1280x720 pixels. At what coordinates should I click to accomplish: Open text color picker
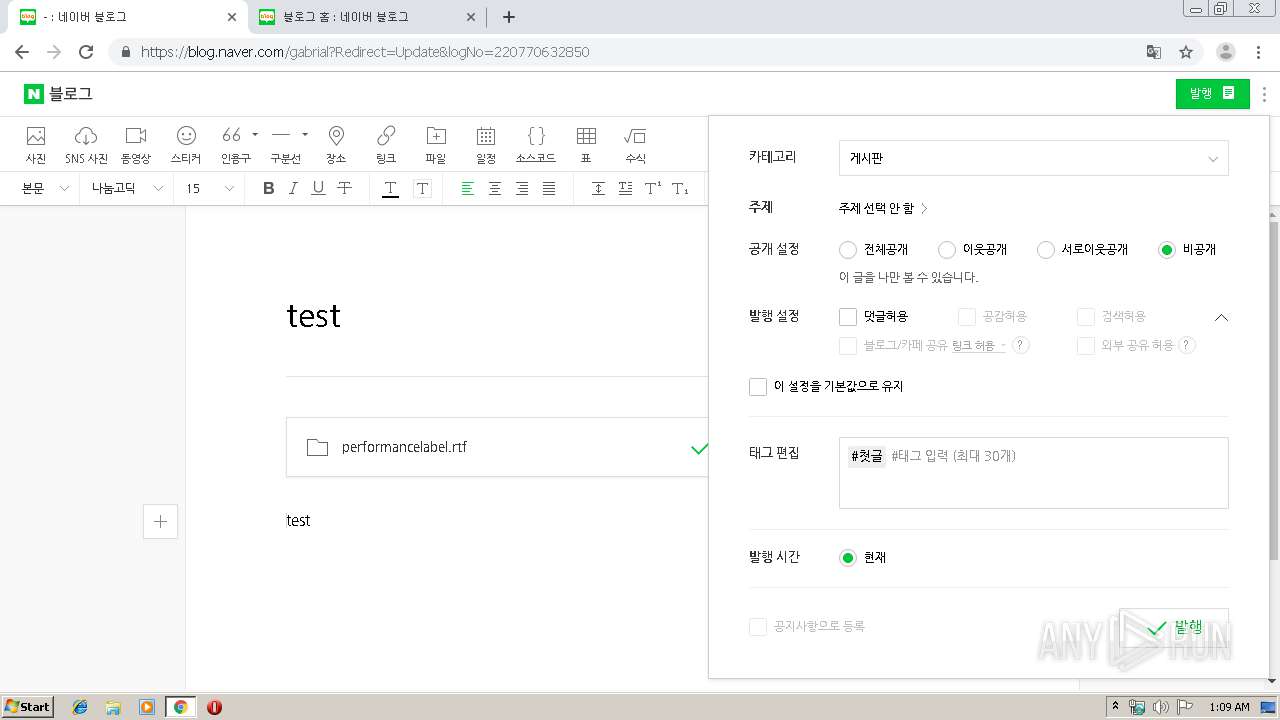click(x=390, y=188)
